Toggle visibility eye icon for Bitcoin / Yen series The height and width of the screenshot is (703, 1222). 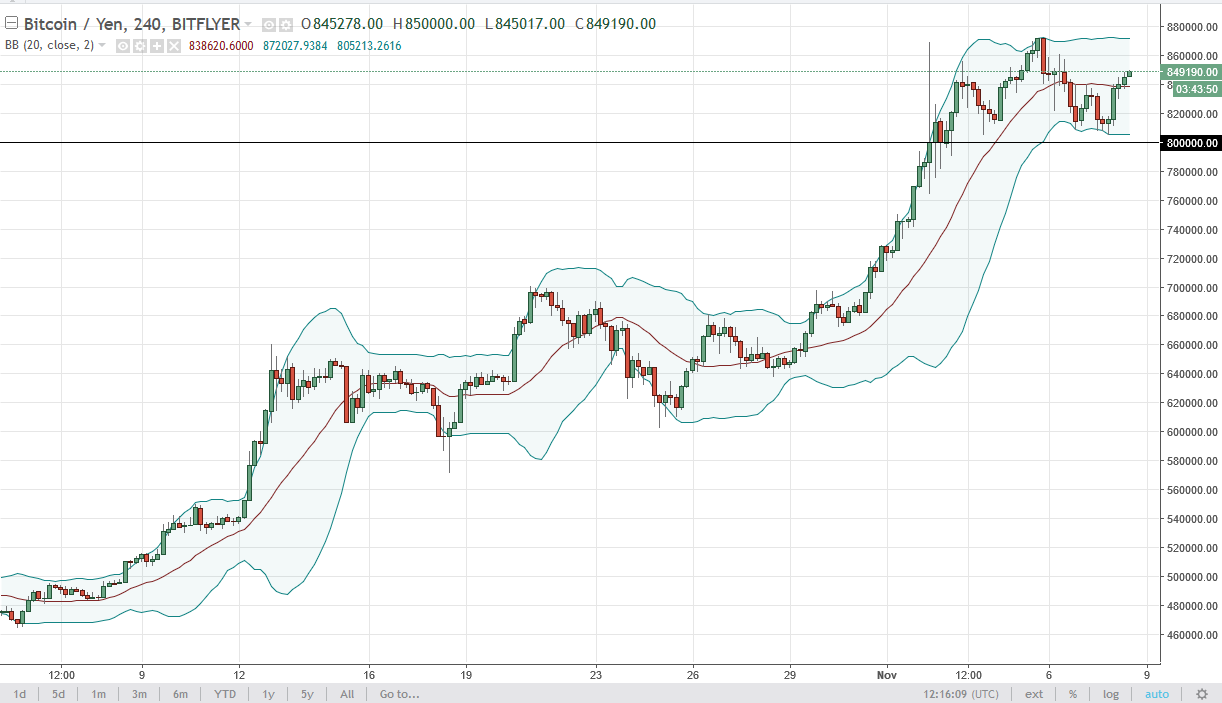pos(268,25)
